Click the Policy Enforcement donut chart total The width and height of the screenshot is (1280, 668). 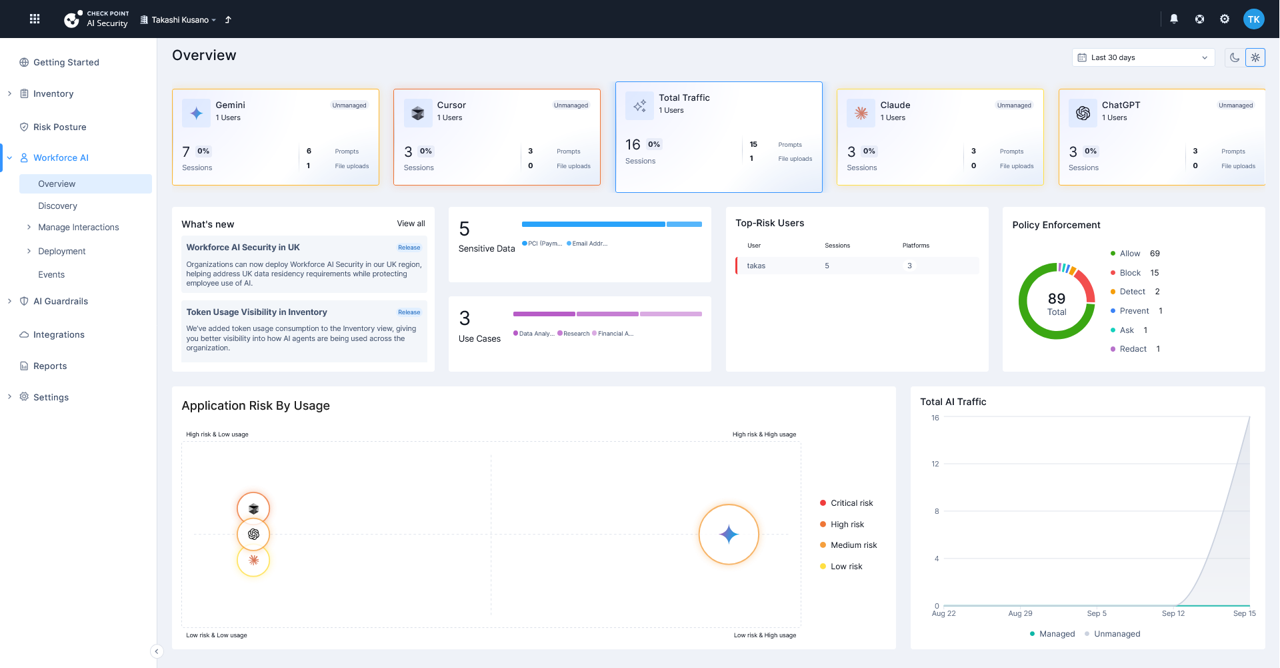tap(1057, 303)
